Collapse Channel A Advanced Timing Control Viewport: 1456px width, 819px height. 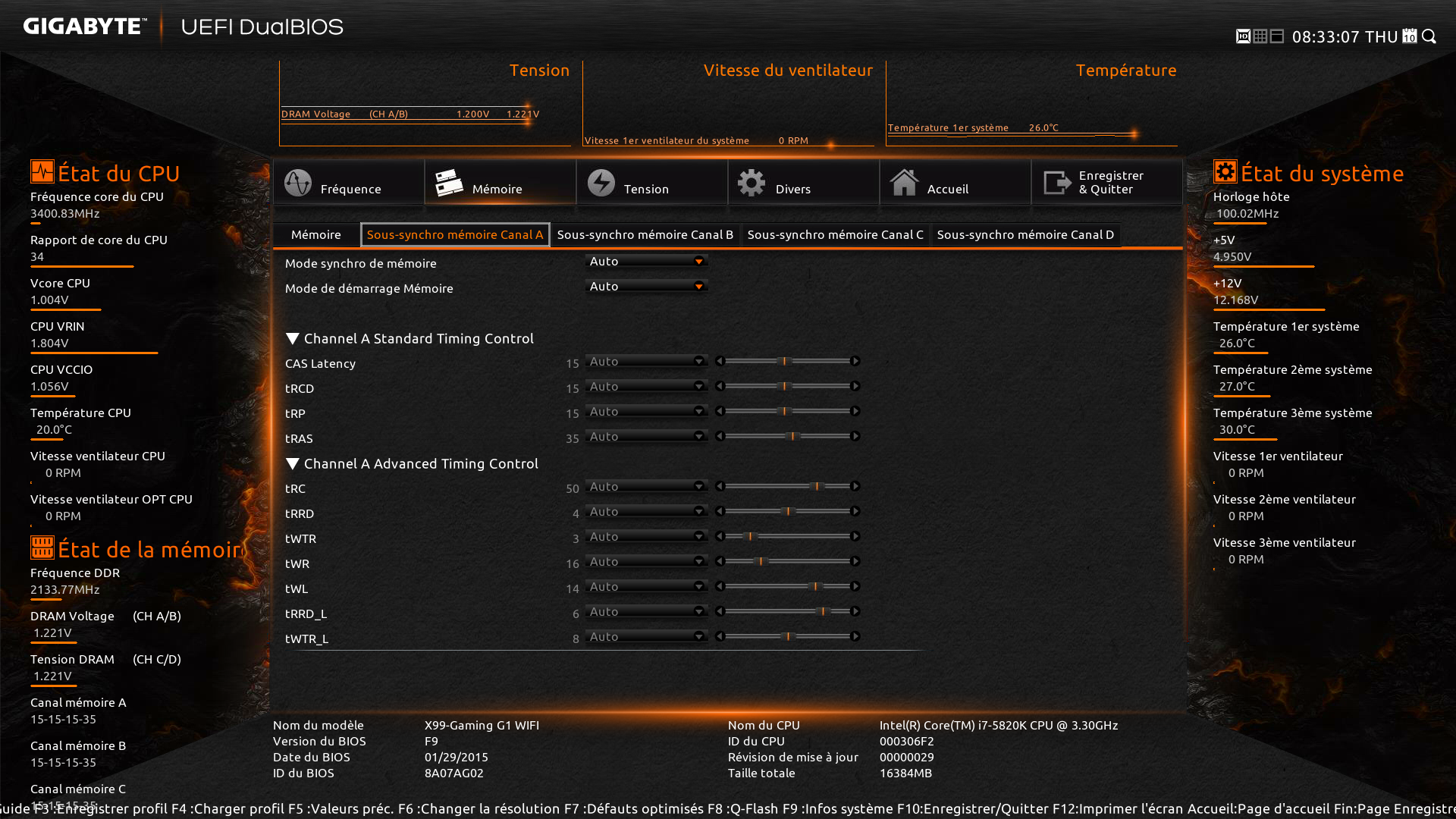(x=292, y=463)
